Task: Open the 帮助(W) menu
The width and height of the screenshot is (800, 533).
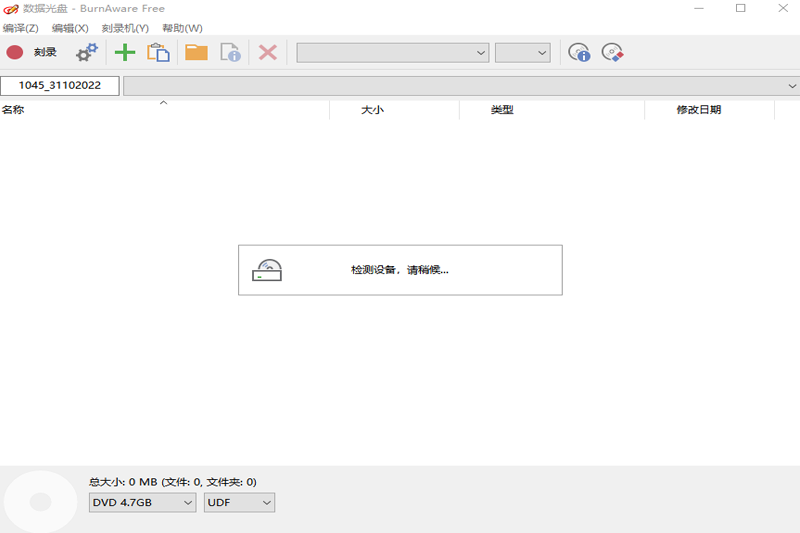Action: click(x=182, y=28)
